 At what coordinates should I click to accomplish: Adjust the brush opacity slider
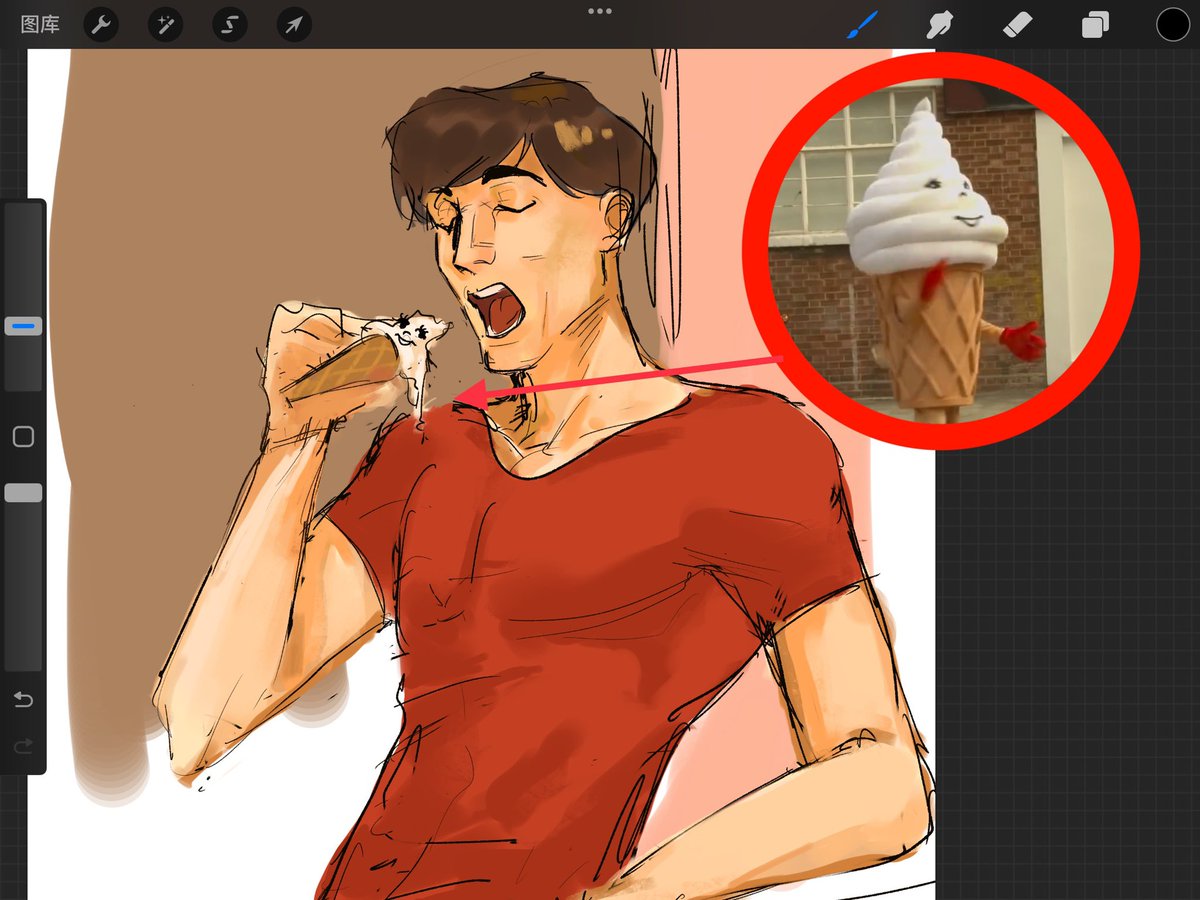tap(23, 491)
